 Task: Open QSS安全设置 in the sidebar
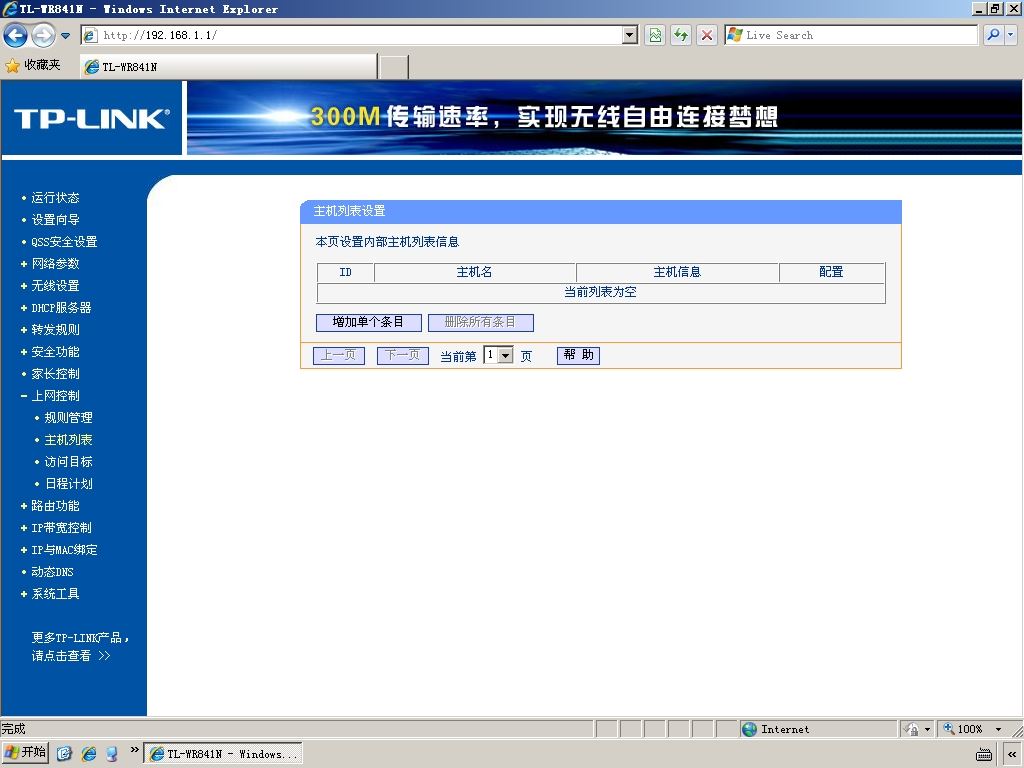(64, 242)
